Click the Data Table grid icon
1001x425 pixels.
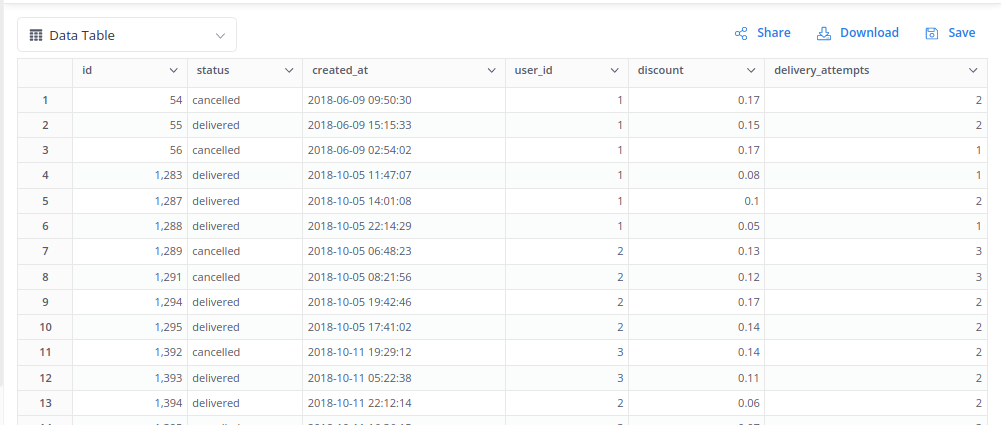(x=36, y=35)
